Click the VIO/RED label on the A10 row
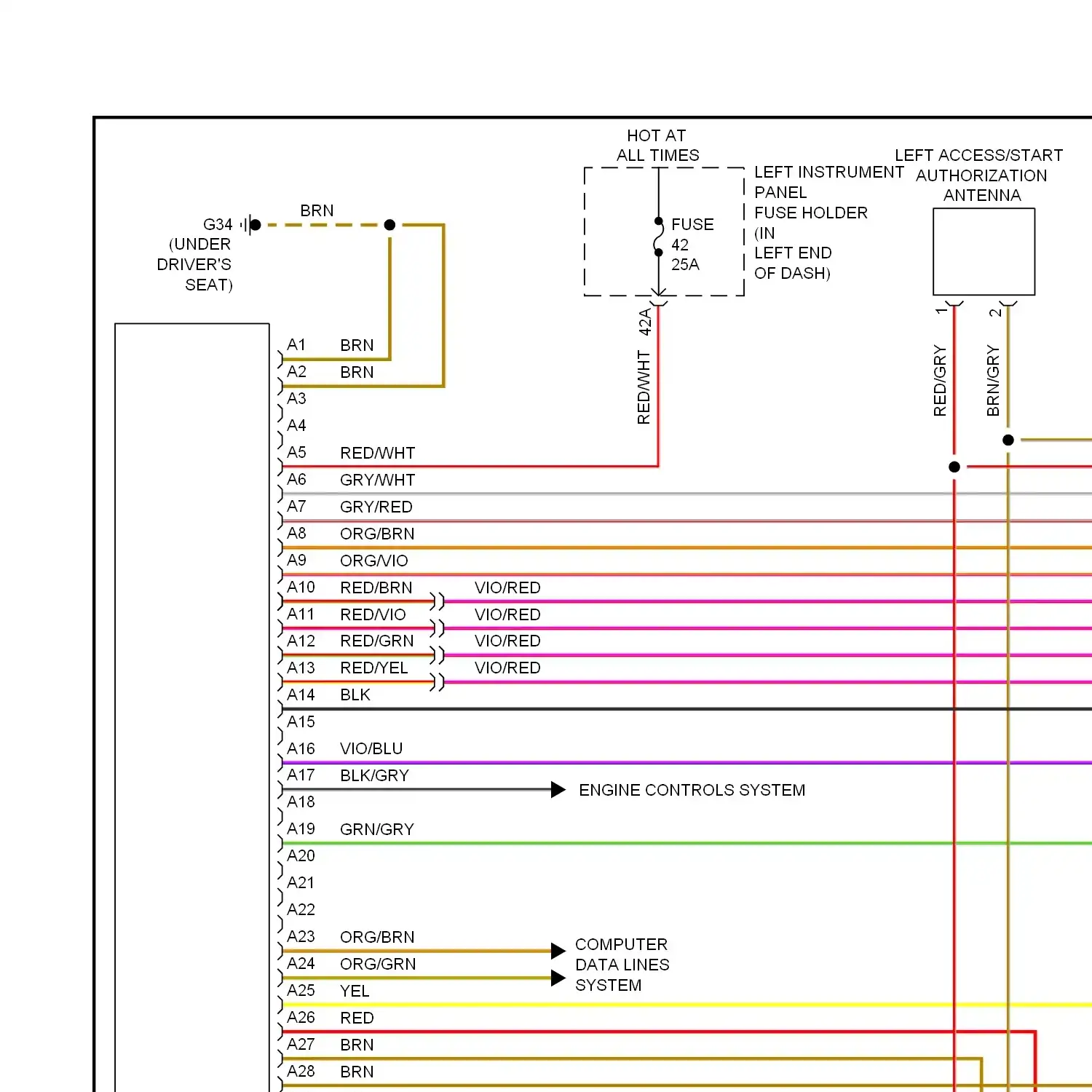 [x=507, y=587]
